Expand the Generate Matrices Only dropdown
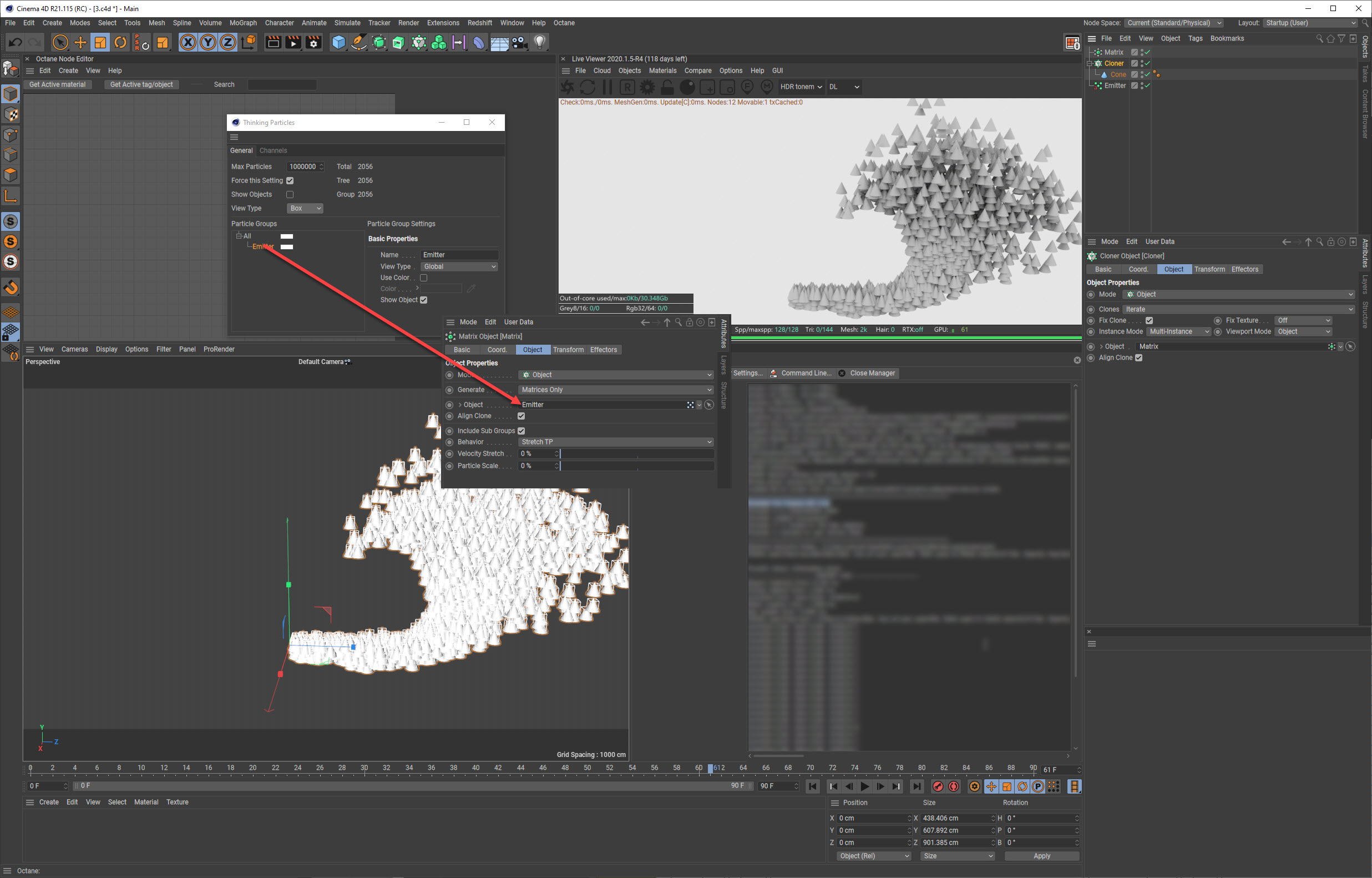Screen dimensions: 1372x878 (616, 390)
